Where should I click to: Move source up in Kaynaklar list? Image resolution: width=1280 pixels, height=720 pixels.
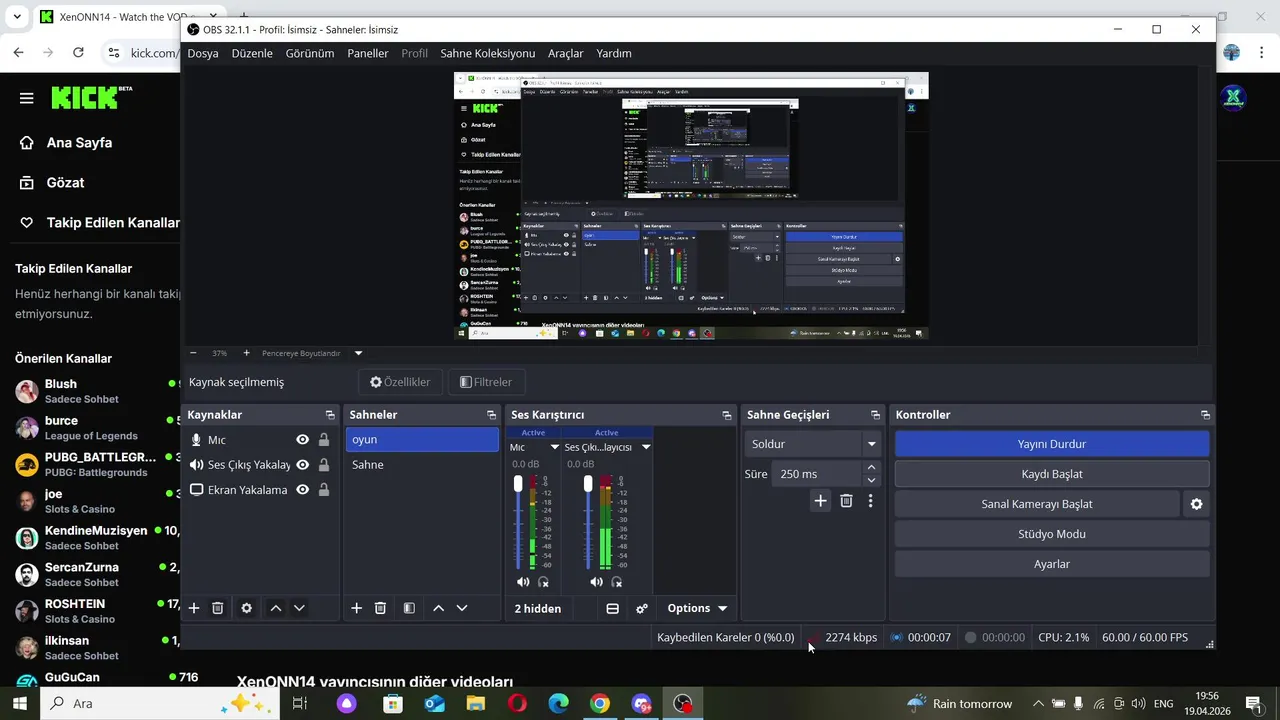276,608
